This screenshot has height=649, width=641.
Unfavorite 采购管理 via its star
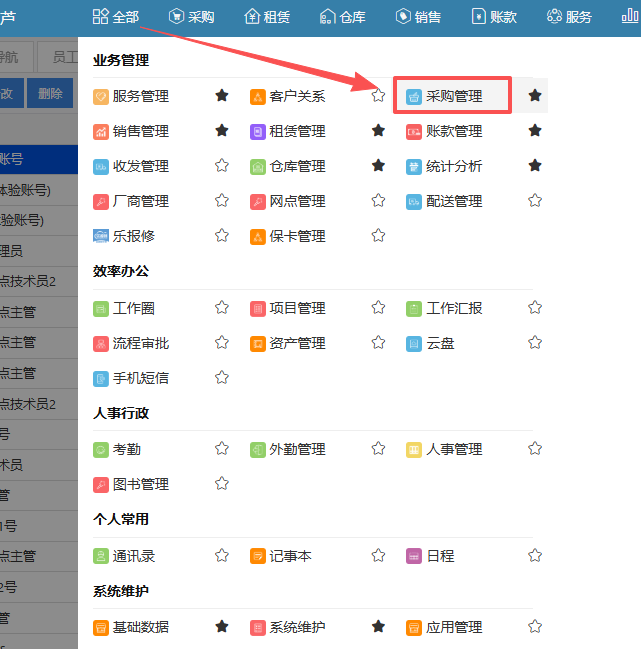(x=535, y=96)
